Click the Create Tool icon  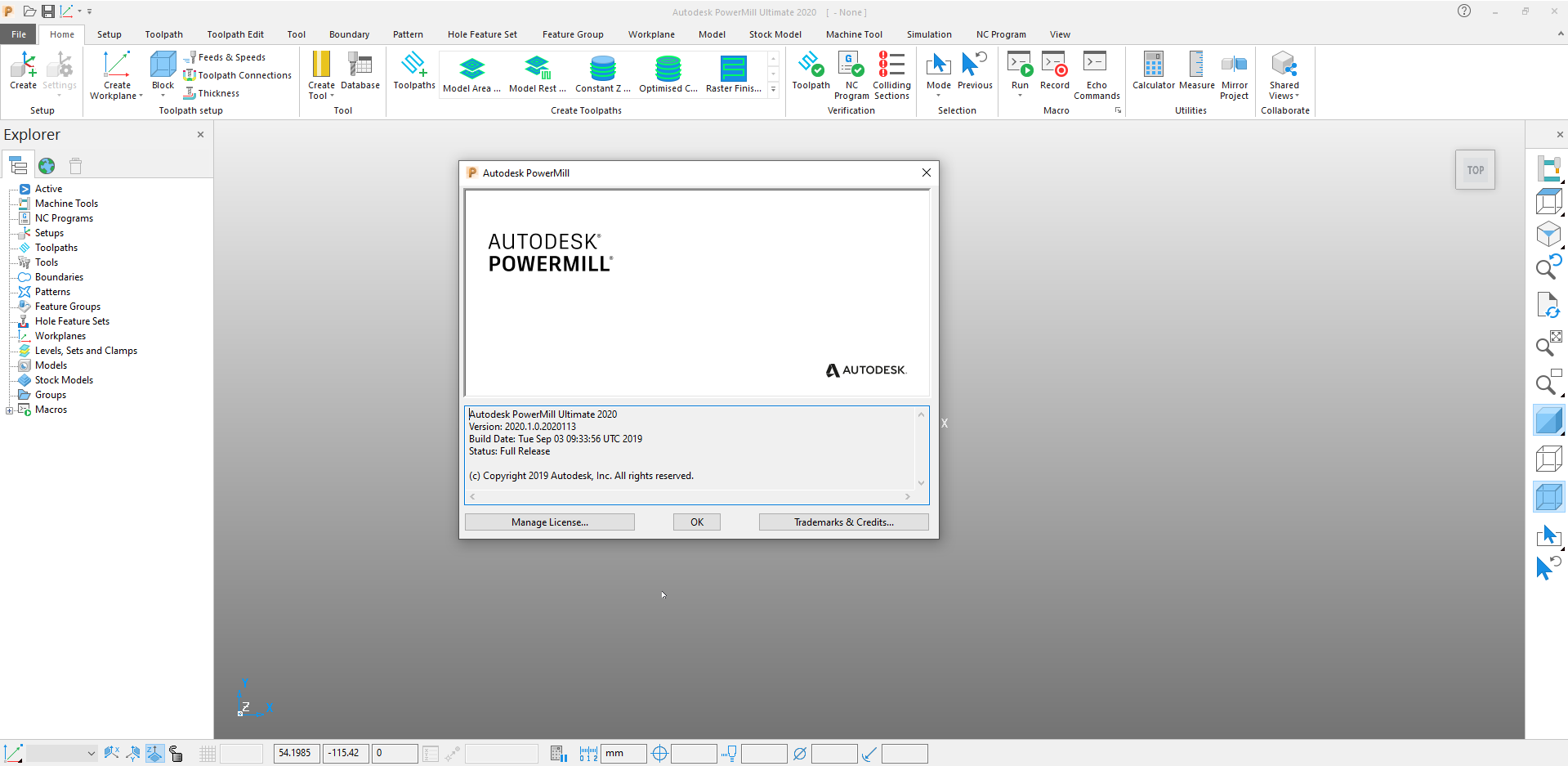pyautogui.click(x=321, y=65)
